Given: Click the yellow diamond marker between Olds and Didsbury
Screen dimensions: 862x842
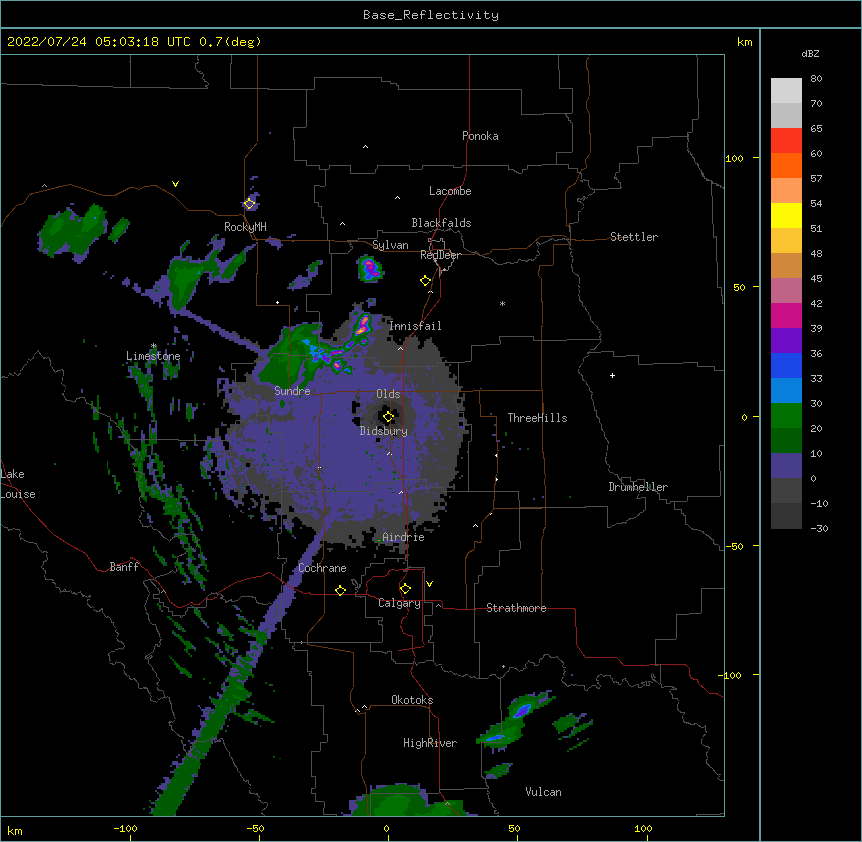Looking at the screenshot, I should pyautogui.click(x=388, y=417).
